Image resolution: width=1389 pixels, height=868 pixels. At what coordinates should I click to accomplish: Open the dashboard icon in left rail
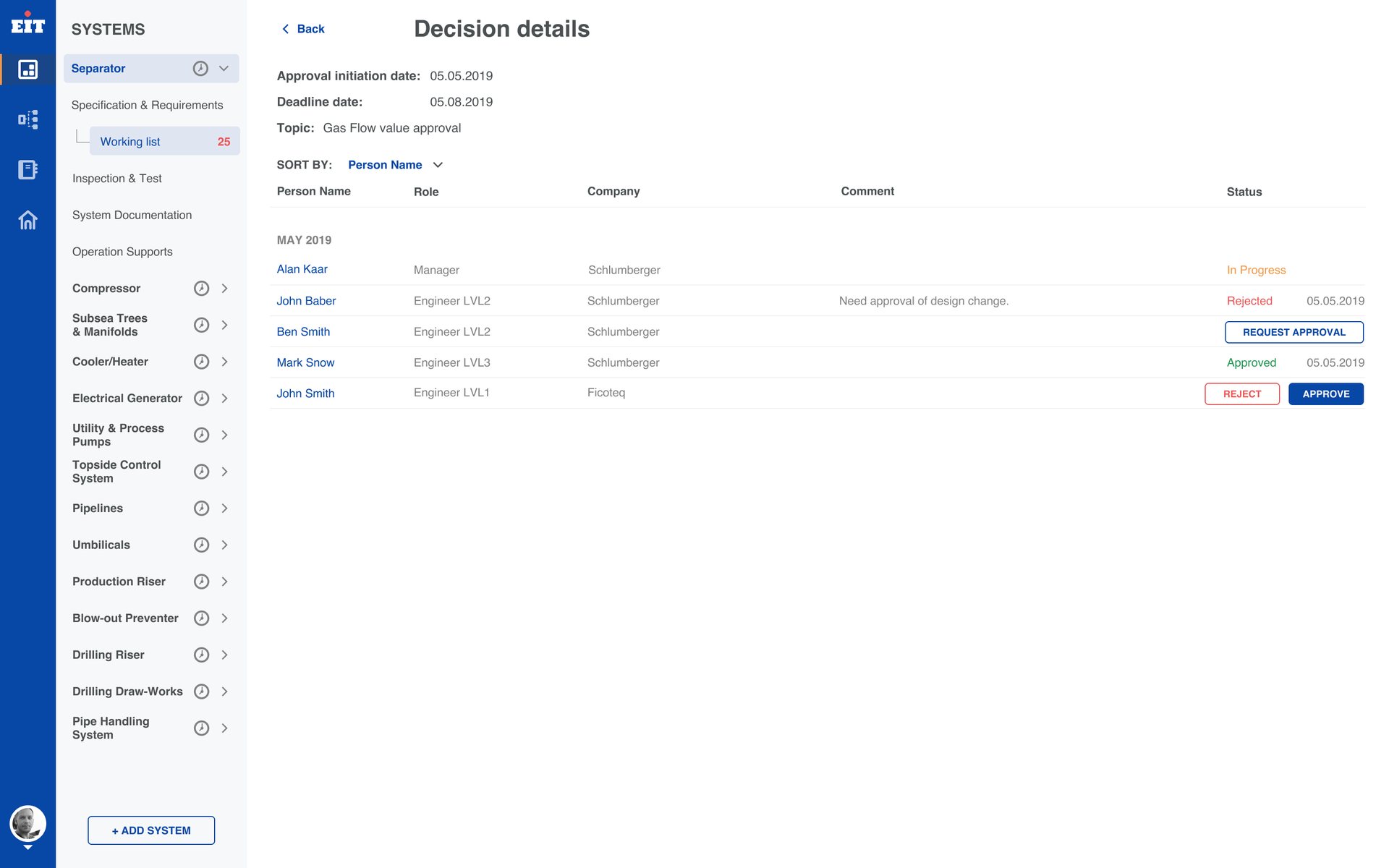27,69
